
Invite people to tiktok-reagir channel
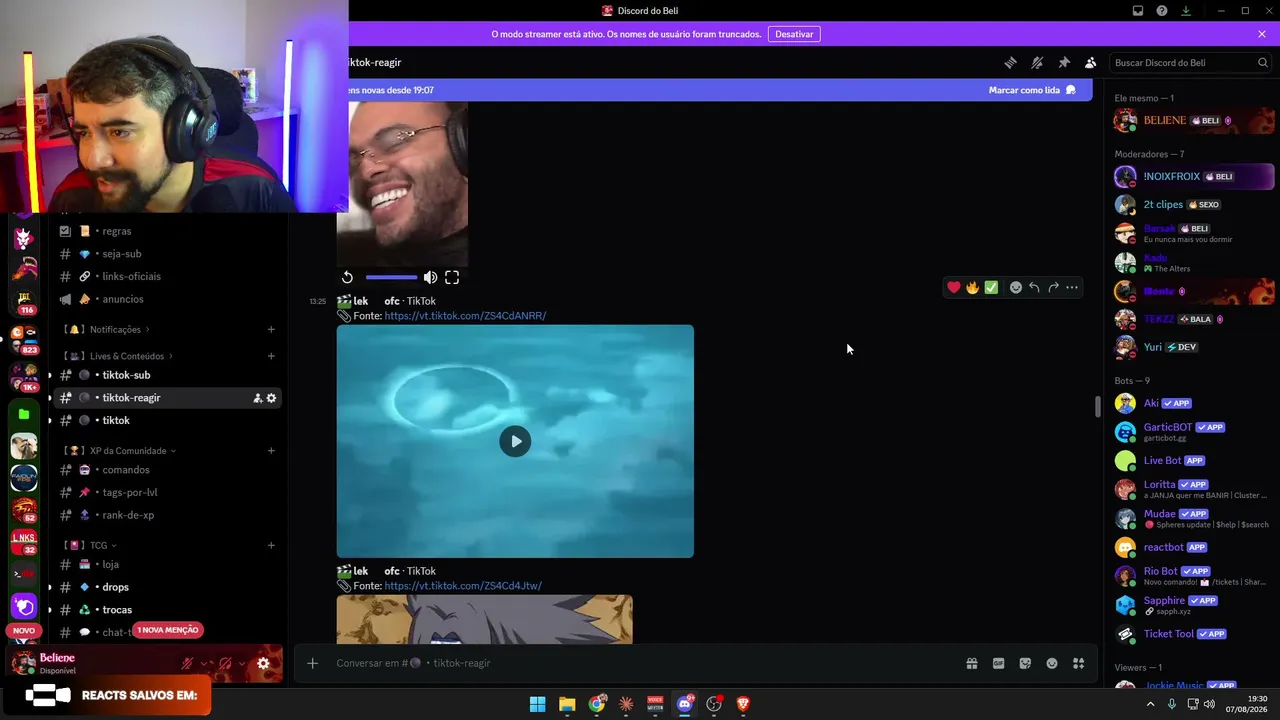pyautogui.click(x=257, y=398)
